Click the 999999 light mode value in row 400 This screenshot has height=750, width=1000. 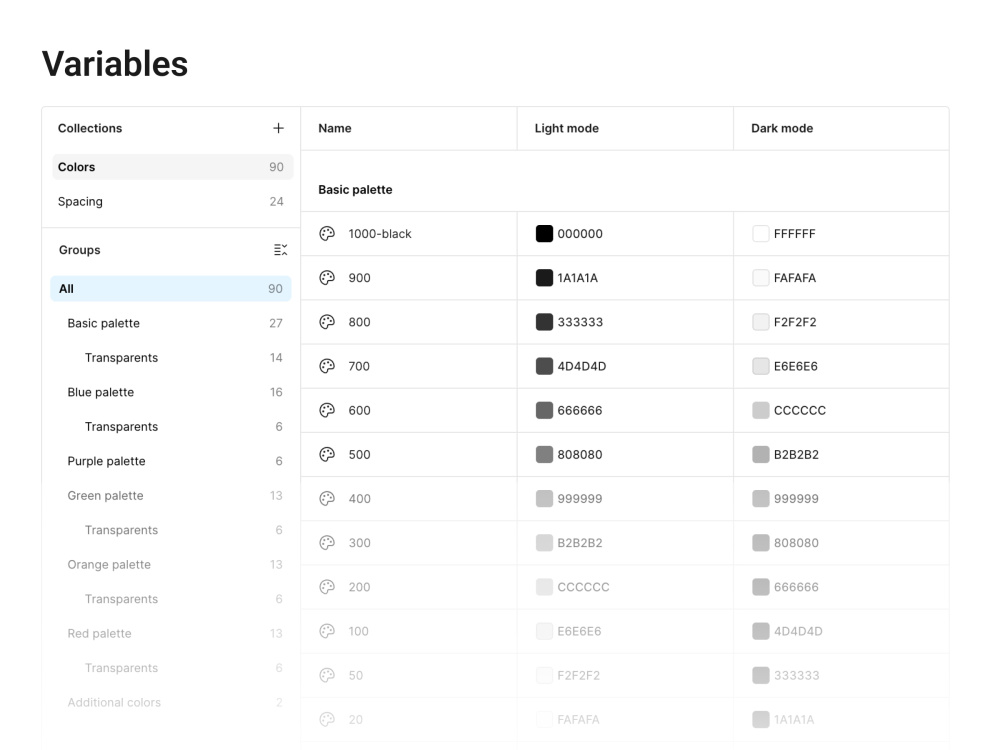click(580, 499)
